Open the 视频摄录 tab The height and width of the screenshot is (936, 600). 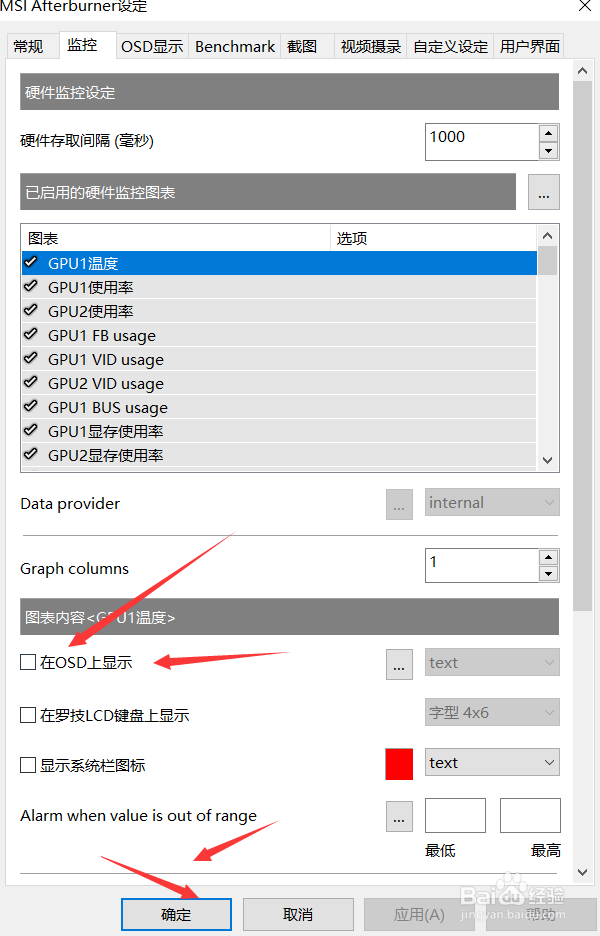[370, 47]
